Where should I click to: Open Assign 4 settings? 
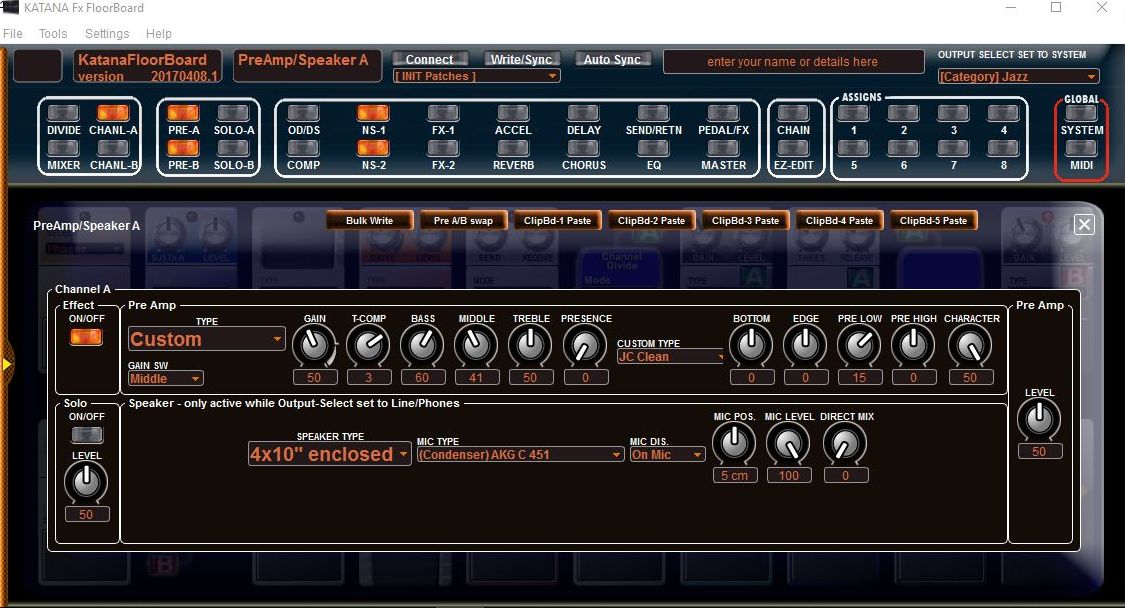click(x=1003, y=113)
